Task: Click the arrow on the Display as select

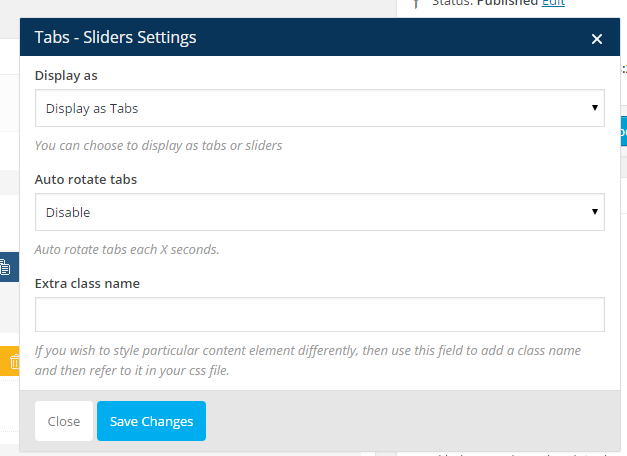Action: pyautogui.click(x=595, y=108)
